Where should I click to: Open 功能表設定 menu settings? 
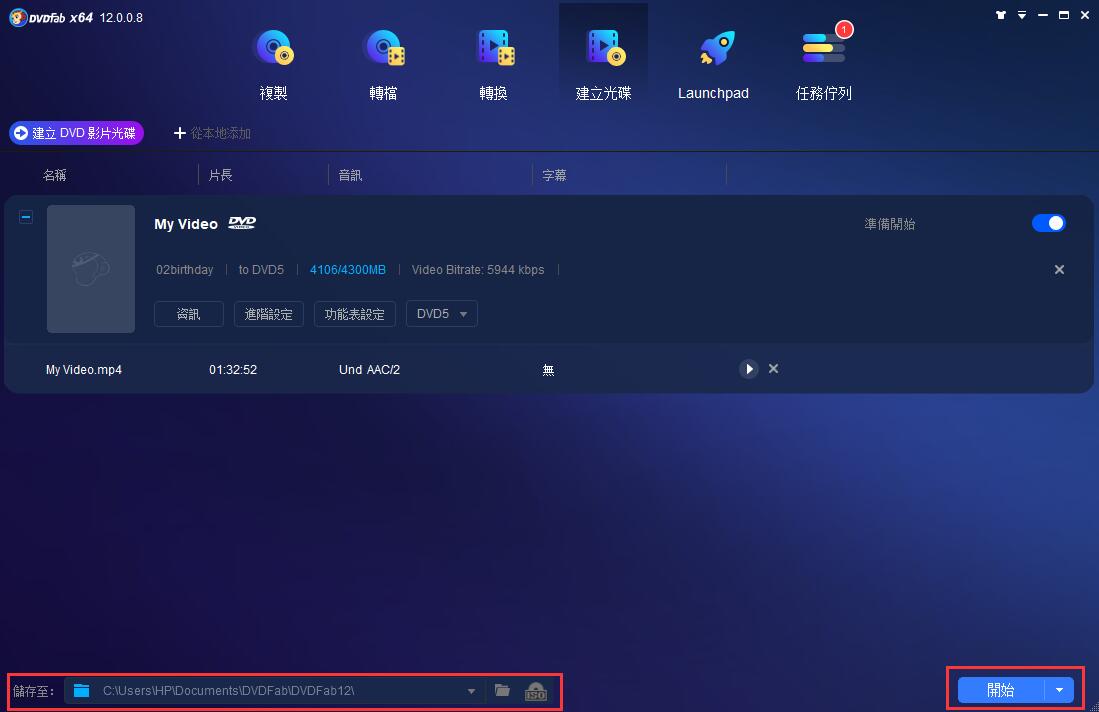click(355, 314)
